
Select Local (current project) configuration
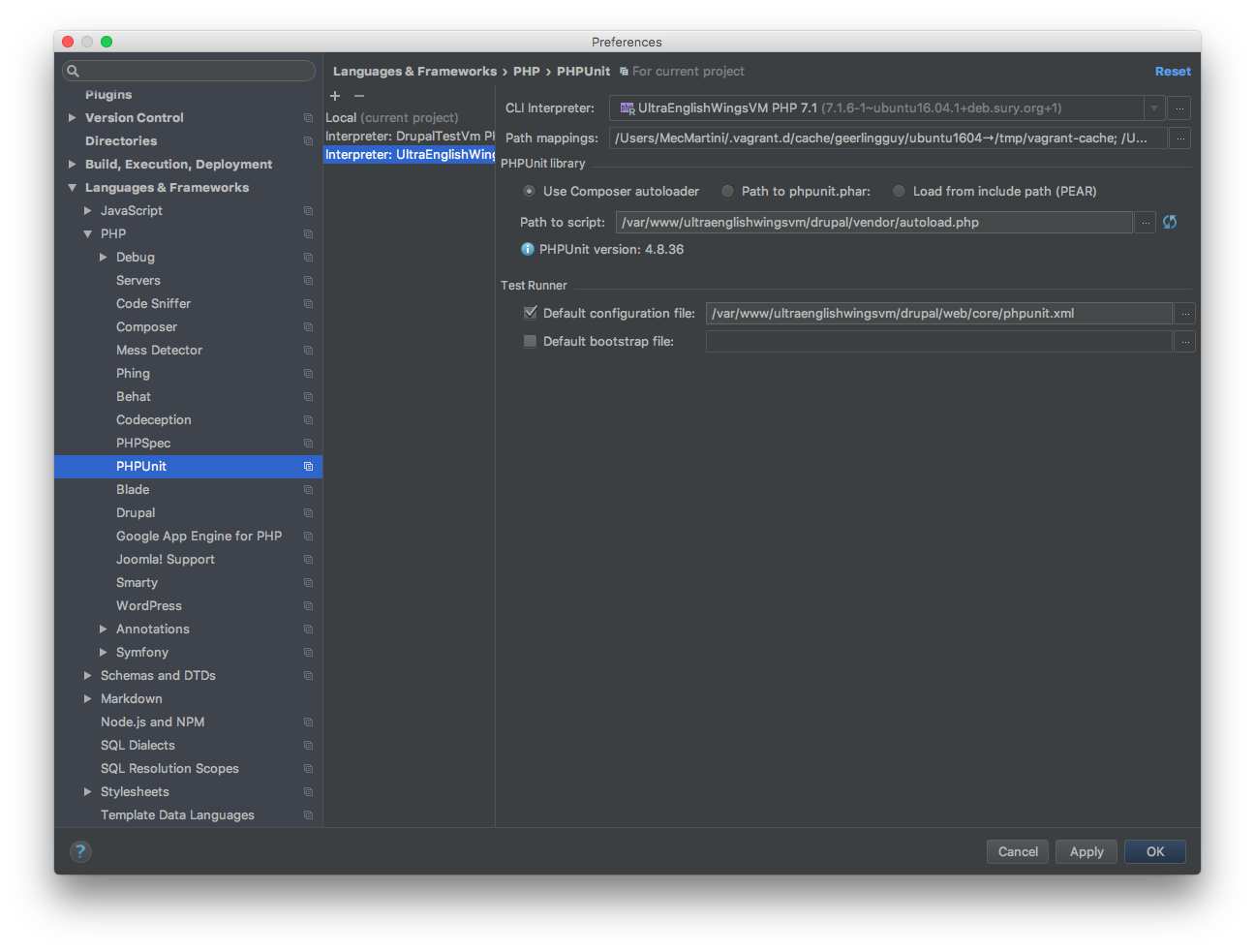coord(410,118)
